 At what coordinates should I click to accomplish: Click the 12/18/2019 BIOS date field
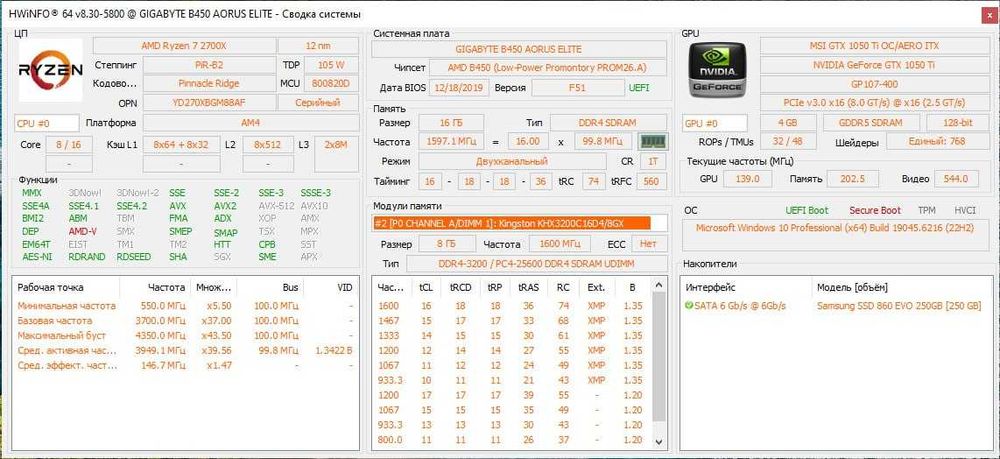459,88
